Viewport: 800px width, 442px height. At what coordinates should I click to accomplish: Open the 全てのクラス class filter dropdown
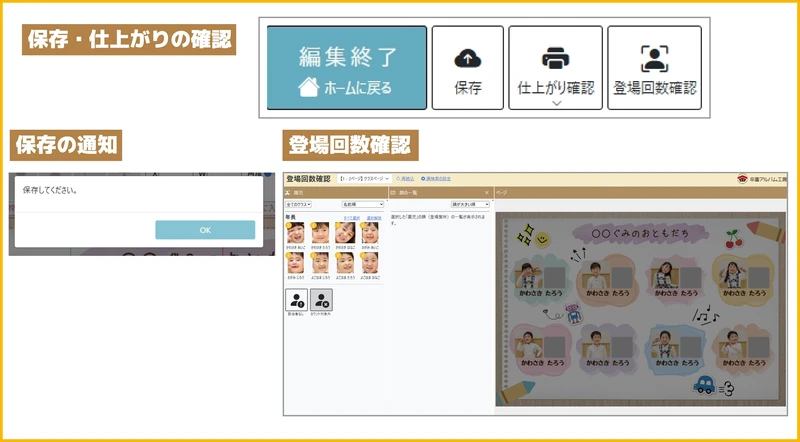[298, 204]
